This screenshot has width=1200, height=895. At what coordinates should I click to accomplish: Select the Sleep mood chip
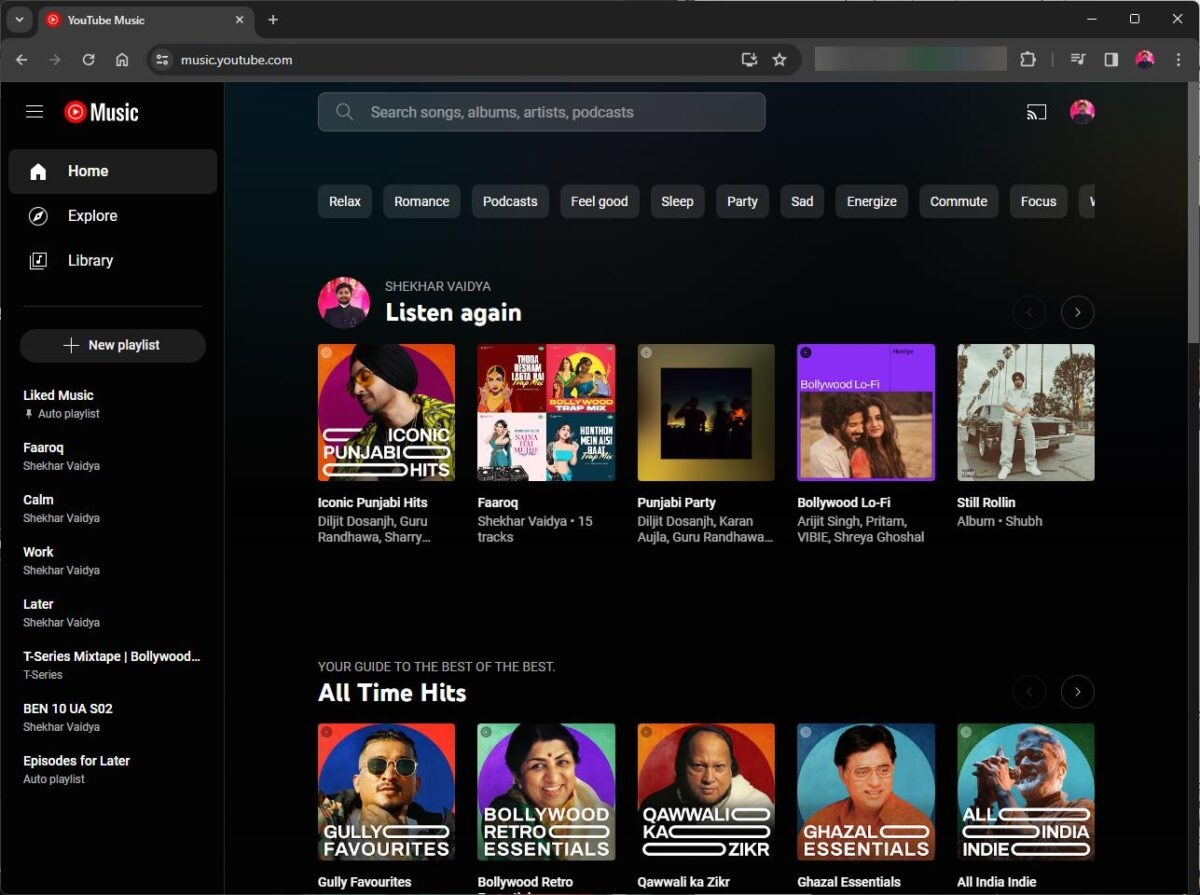coord(677,201)
